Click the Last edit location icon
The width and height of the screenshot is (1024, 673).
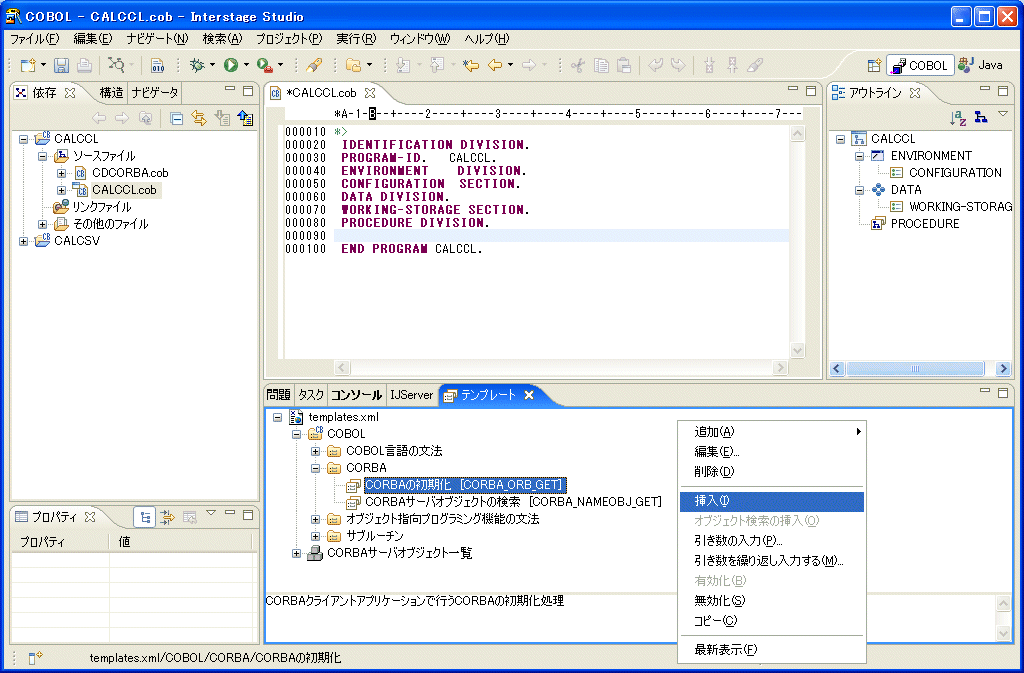(x=470, y=65)
